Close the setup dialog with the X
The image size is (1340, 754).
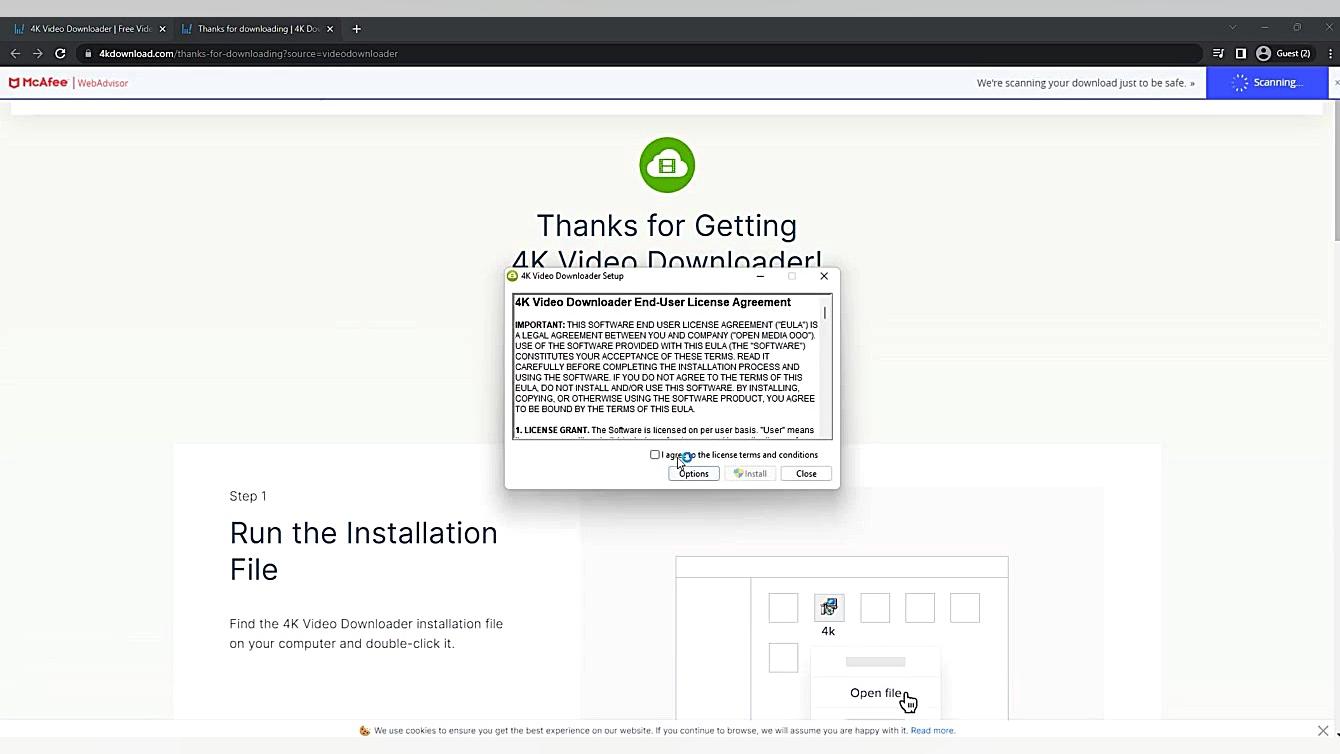pyautogui.click(x=824, y=276)
